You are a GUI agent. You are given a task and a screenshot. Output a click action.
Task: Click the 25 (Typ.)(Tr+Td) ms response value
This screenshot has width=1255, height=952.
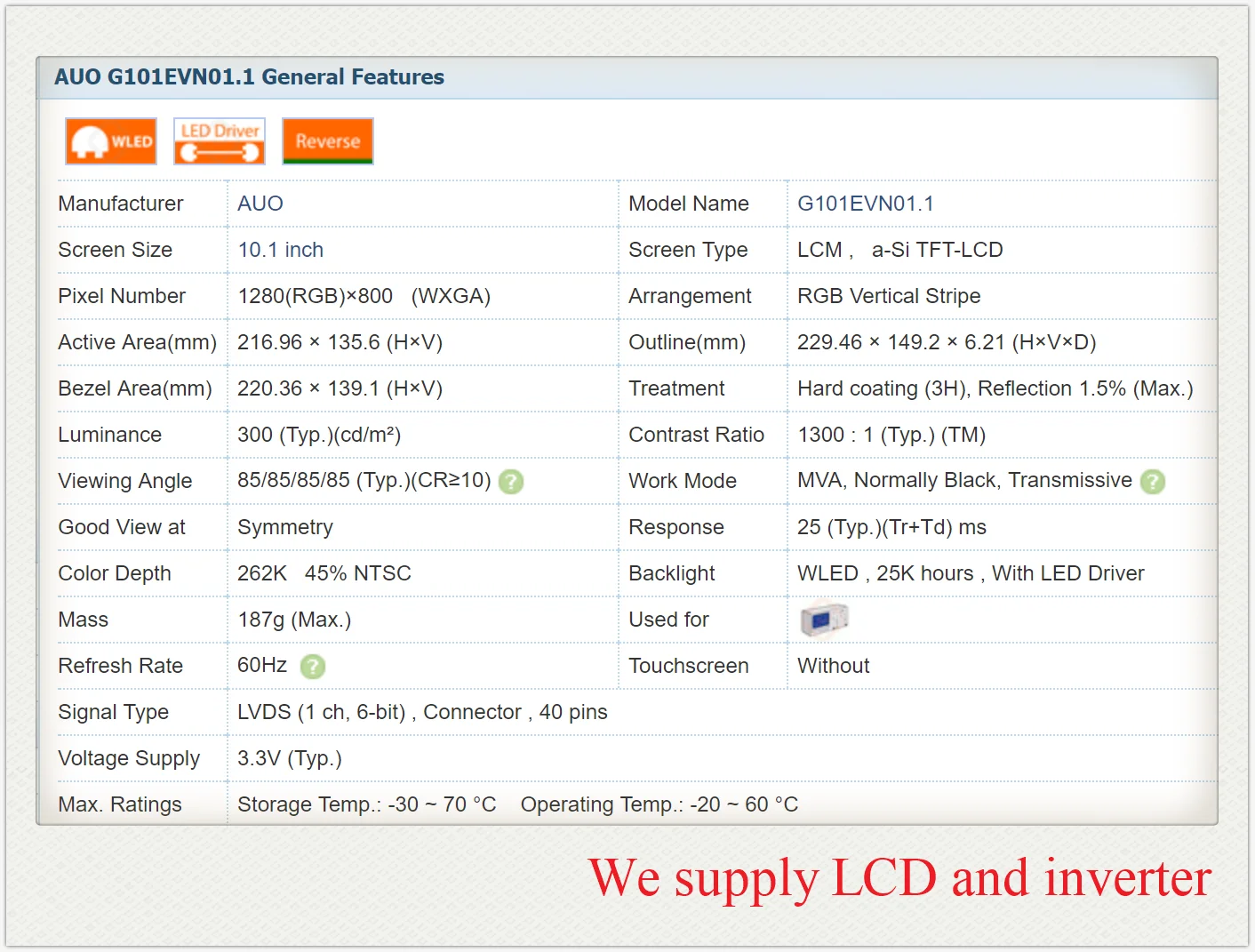(891, 527)
